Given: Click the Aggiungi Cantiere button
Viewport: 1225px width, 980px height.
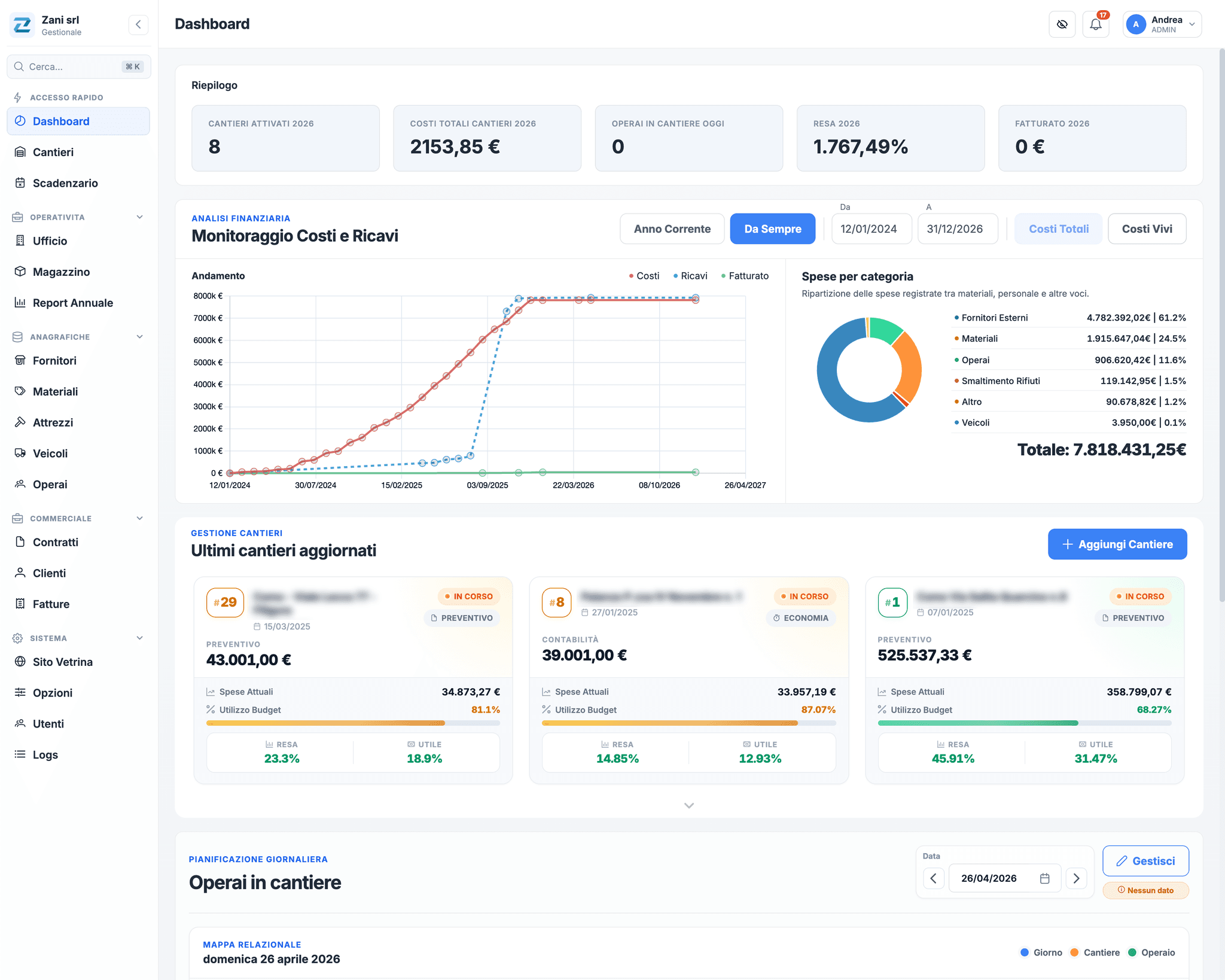Looking at the screenshot, I should [1117, 544].
